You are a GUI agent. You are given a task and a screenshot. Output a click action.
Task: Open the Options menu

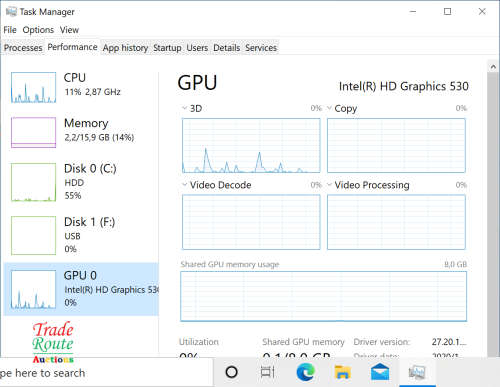tap(38, 30)
